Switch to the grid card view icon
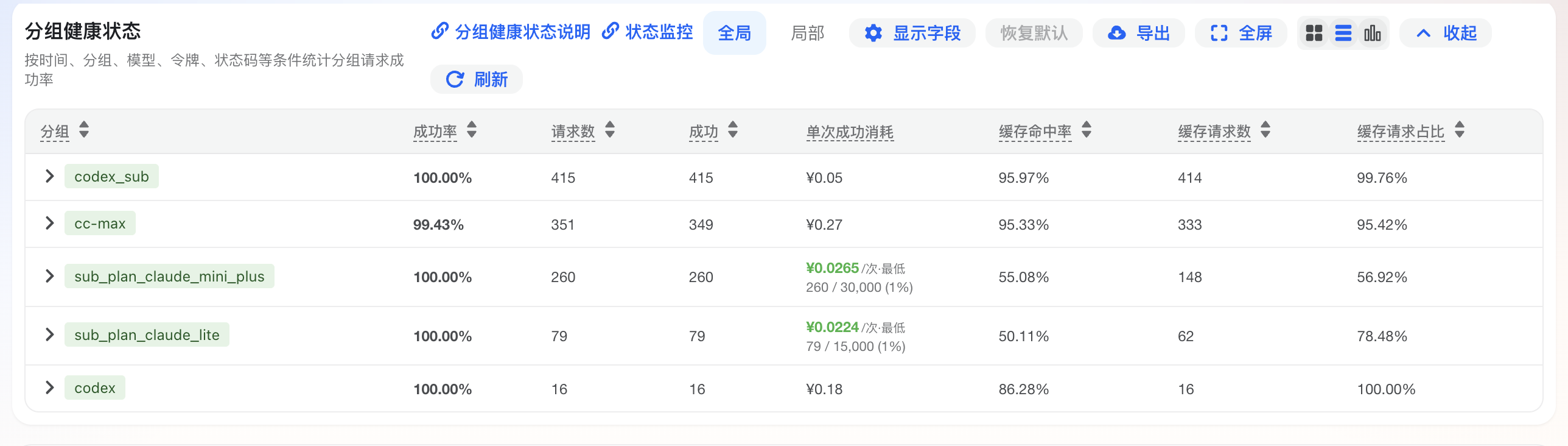The image size is (1568, 446). (1314, 33)
